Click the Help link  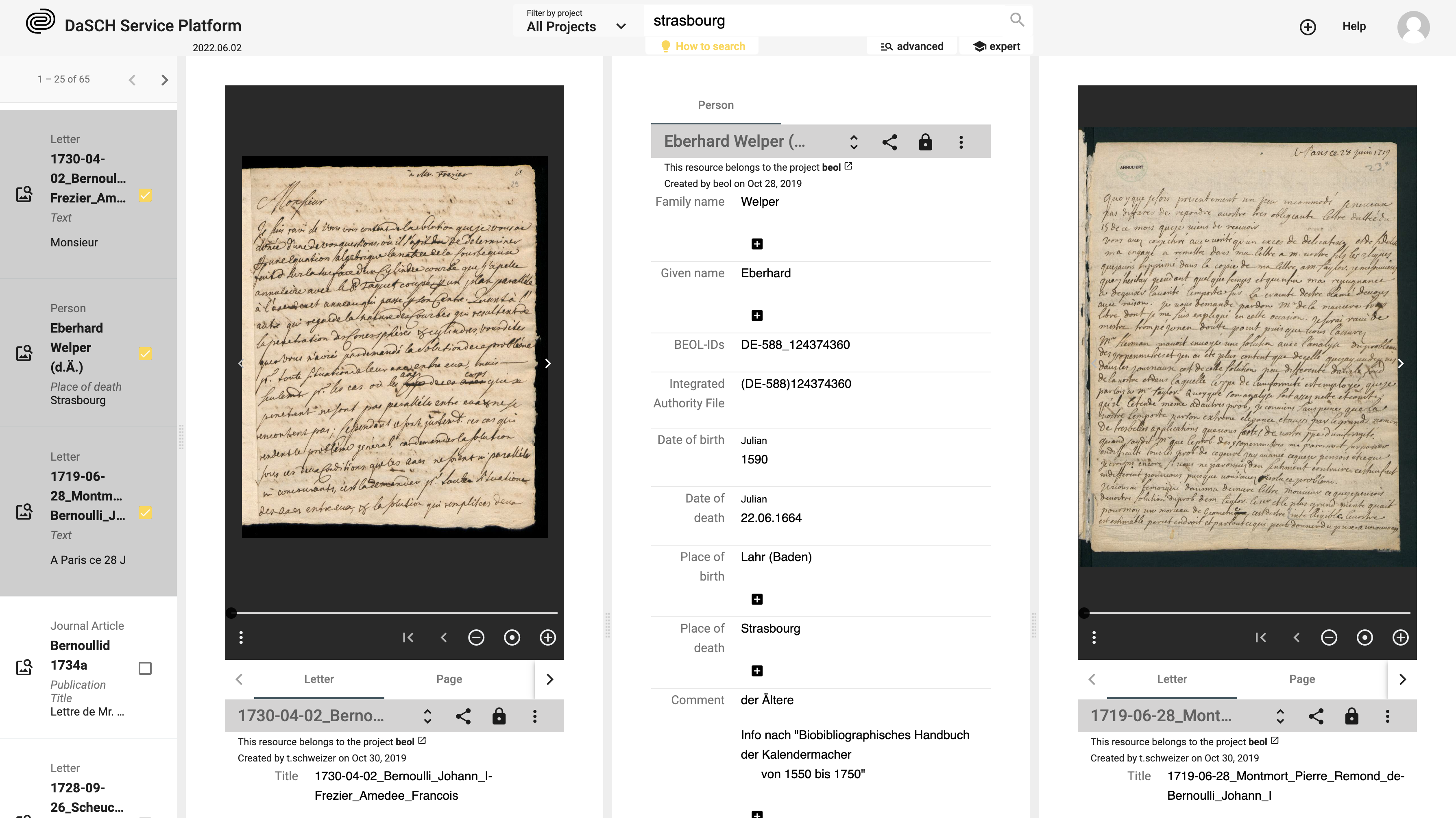(x=1354, y=26)
